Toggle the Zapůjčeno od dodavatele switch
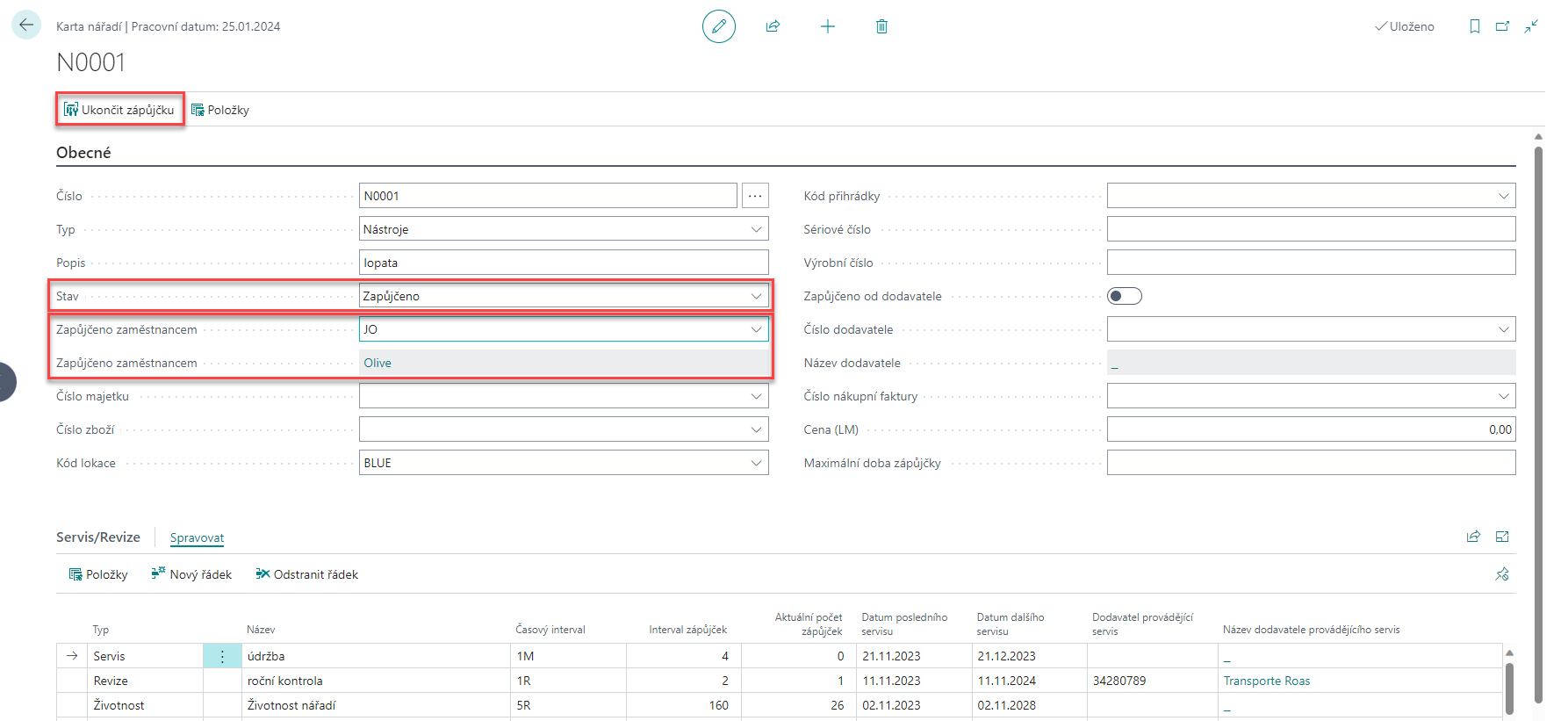This screenshot has height=721, width=1568. pyautogui.click(x=1124, y=296)
